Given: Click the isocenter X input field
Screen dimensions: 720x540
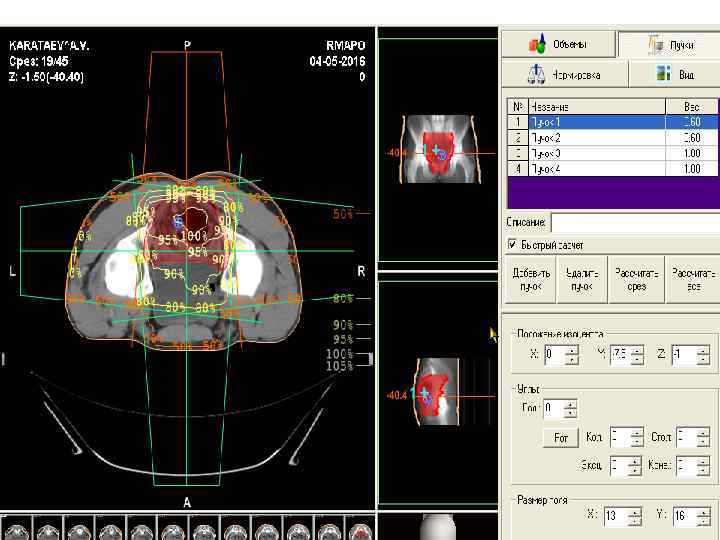Looking at the screenshot, I should (555, 355).
